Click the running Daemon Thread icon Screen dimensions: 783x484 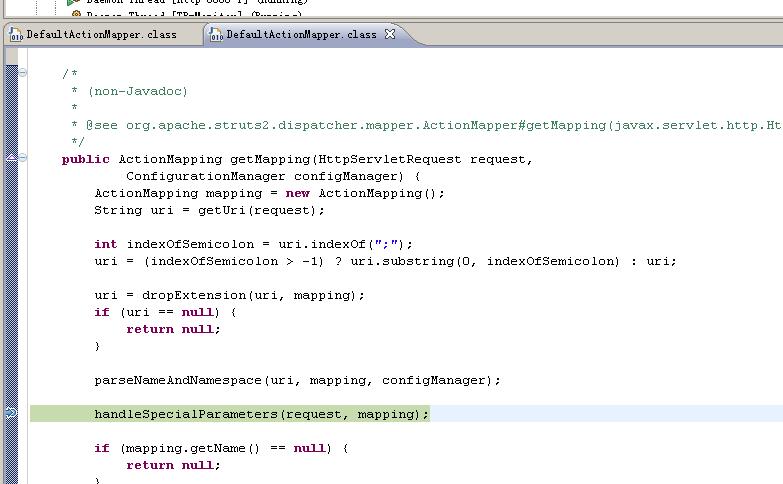(73, 2)
